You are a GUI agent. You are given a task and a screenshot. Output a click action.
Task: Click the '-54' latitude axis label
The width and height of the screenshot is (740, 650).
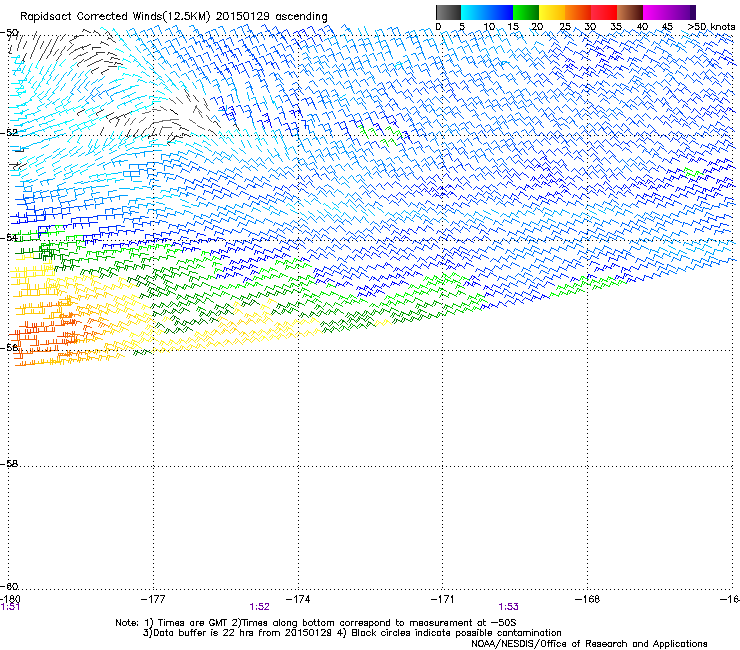click(10, 238)
